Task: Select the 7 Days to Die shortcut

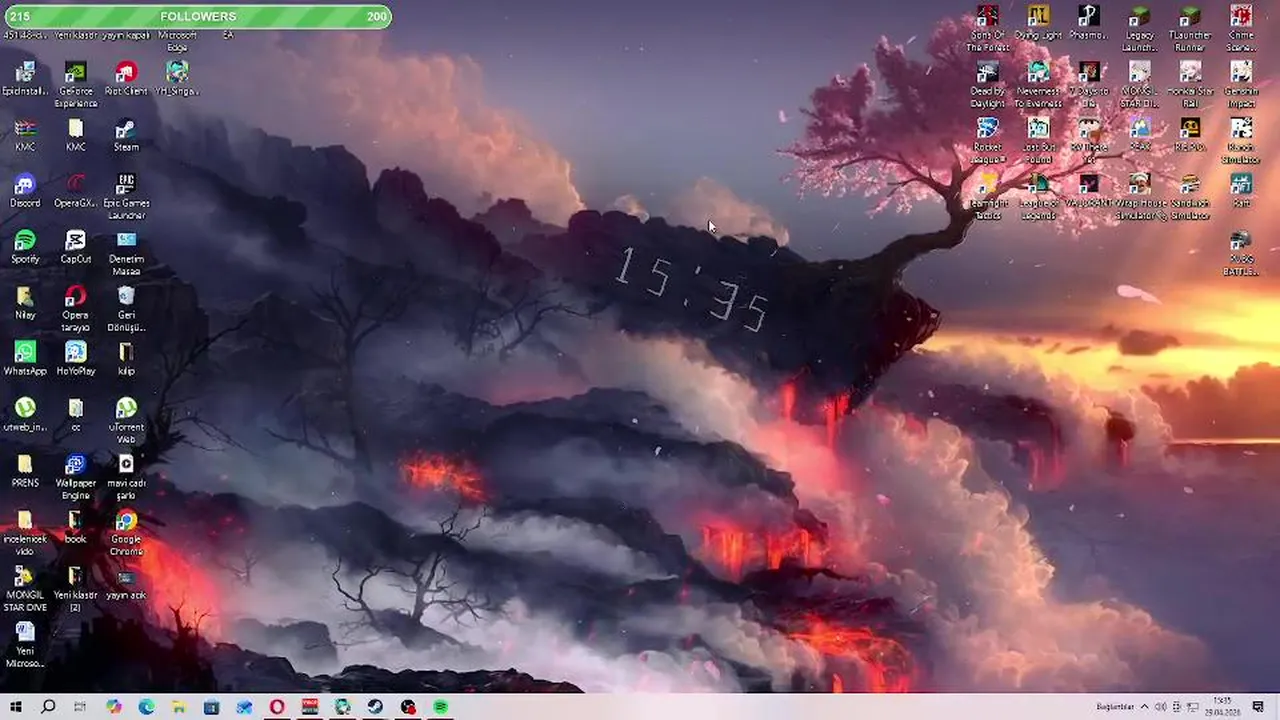Action: (1089, 84)
